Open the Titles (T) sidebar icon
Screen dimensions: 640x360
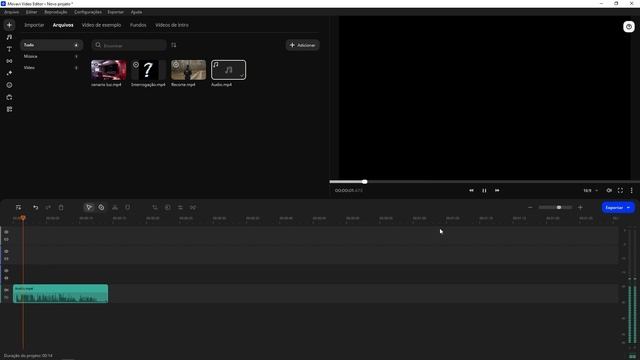(x=9, y=49)
